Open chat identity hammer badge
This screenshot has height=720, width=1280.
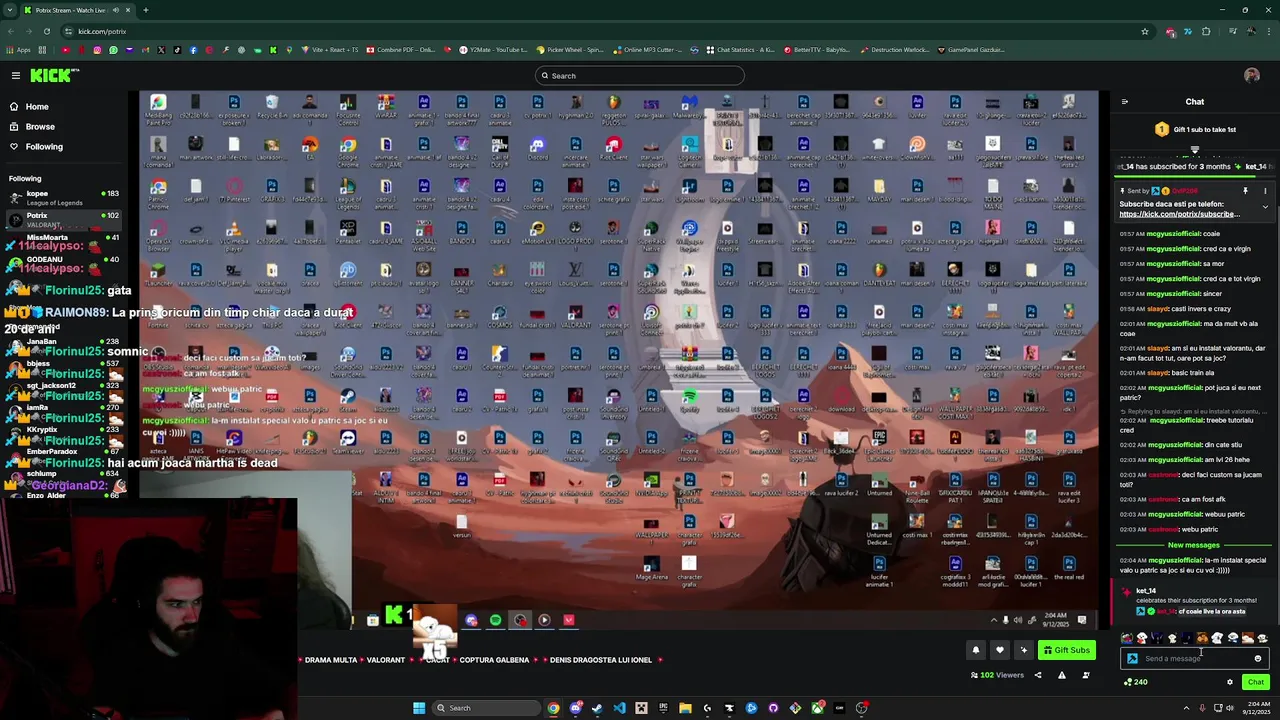[x=1132, y=658]
